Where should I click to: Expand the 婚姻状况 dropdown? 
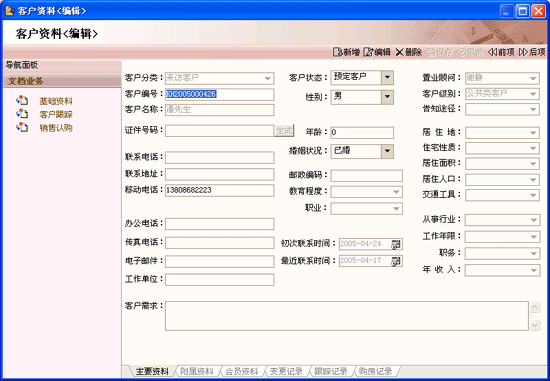coord(387,151)
